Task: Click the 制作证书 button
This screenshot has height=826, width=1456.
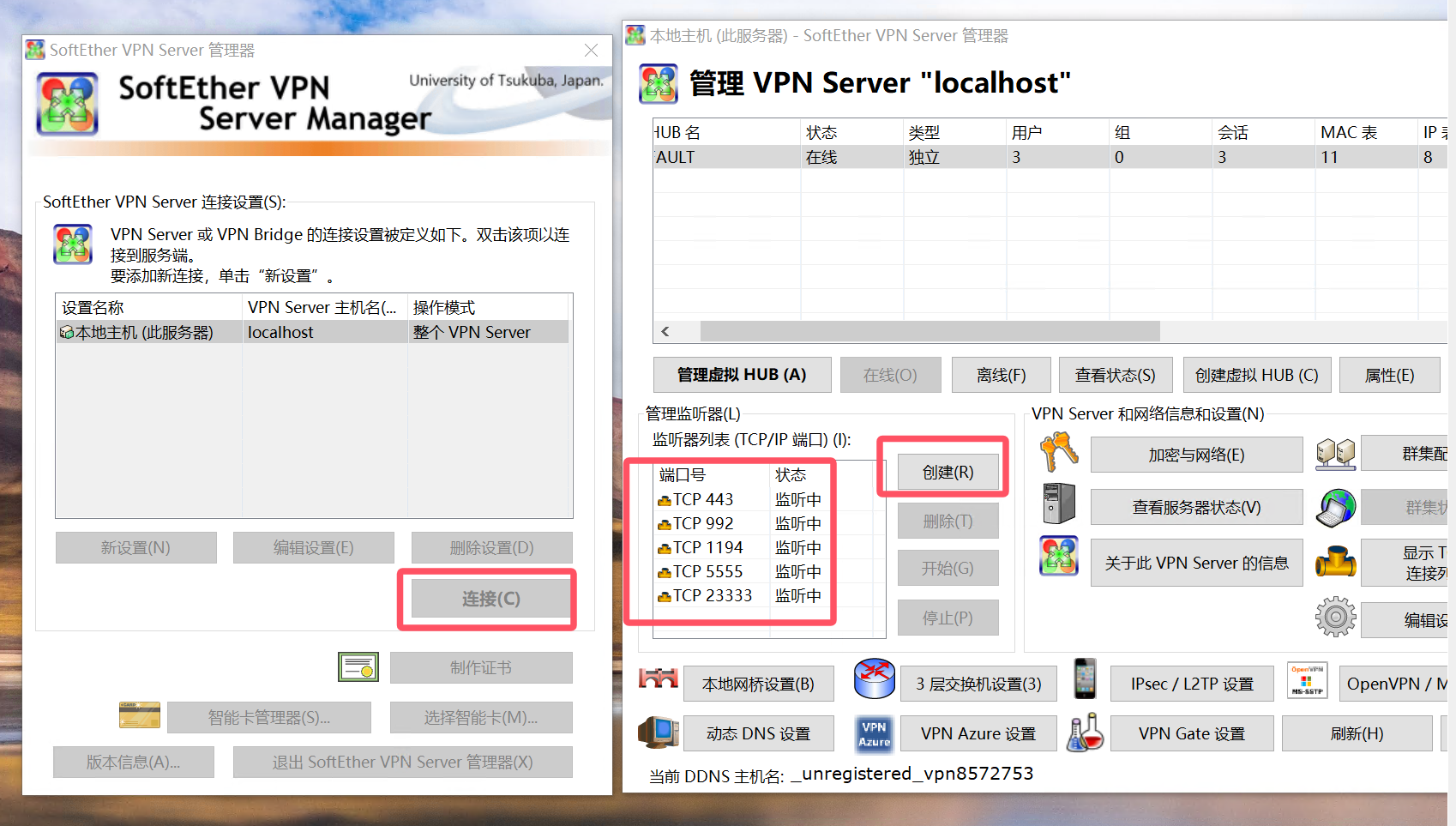Action: point(480,667)
